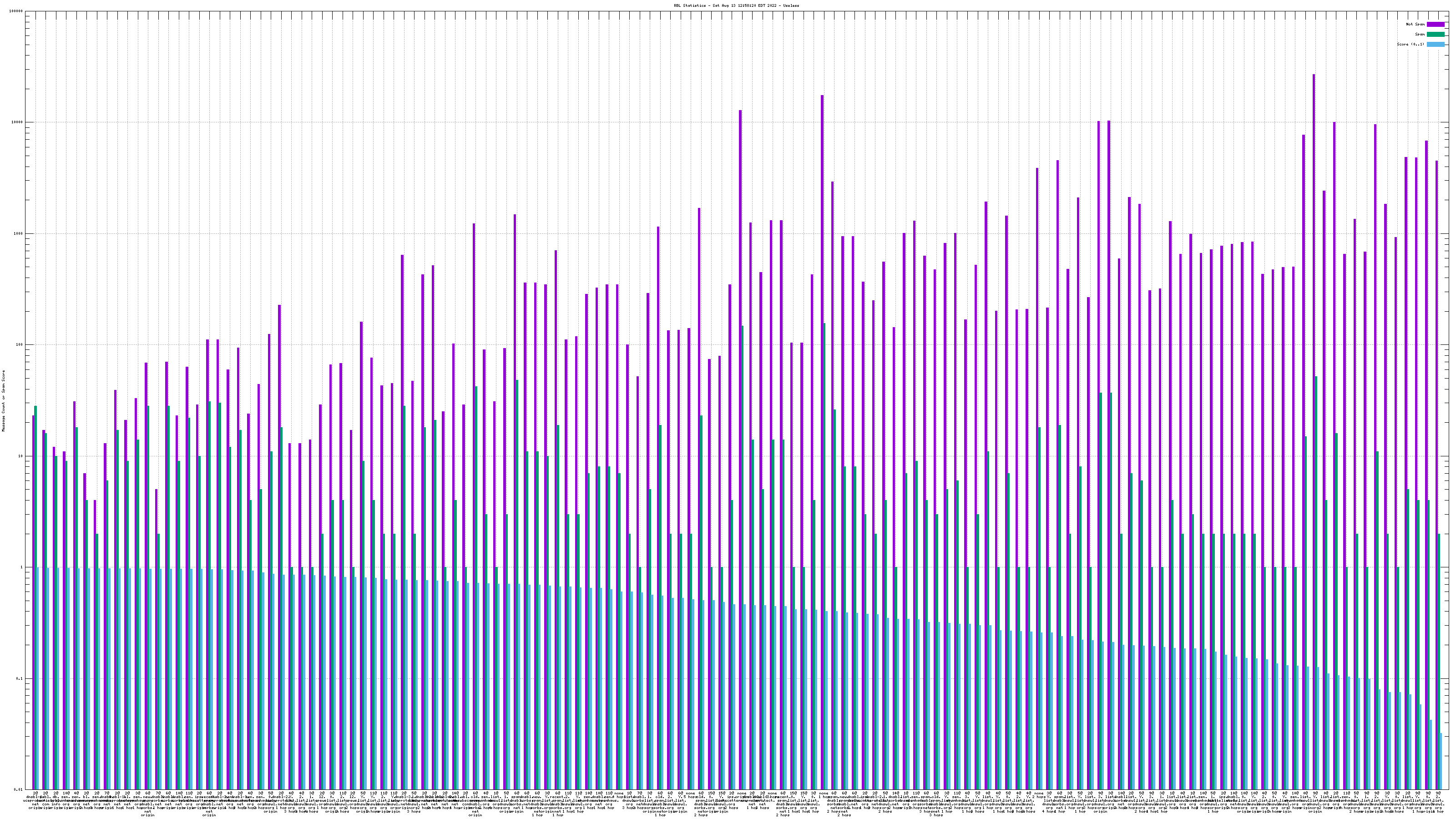Click the RBL Statistics chart title

click(737, 5)
